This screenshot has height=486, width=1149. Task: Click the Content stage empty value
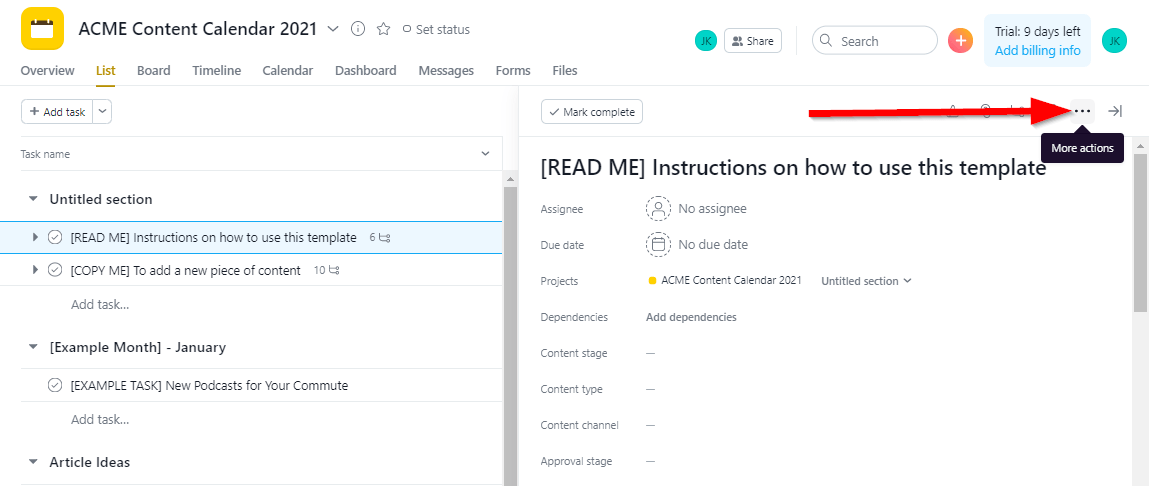(x=650, y=353)
